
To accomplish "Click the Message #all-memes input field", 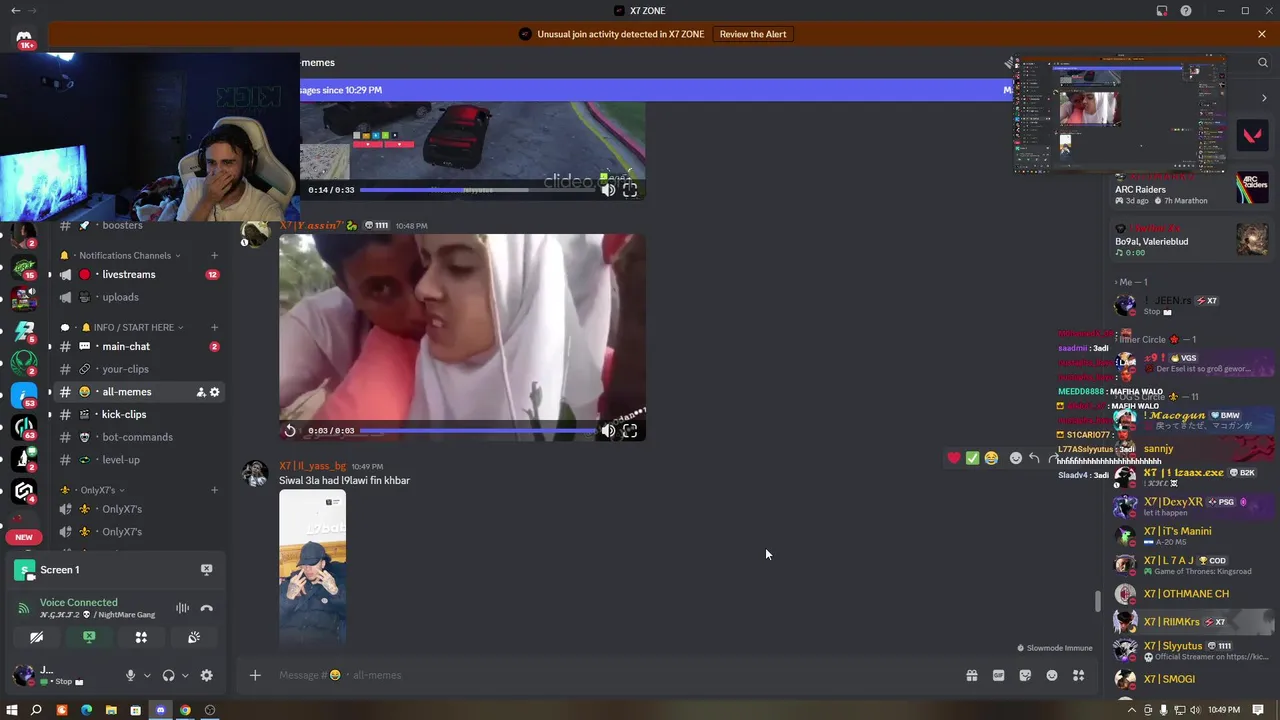I will pyautogui.click(x=610, y=675).
